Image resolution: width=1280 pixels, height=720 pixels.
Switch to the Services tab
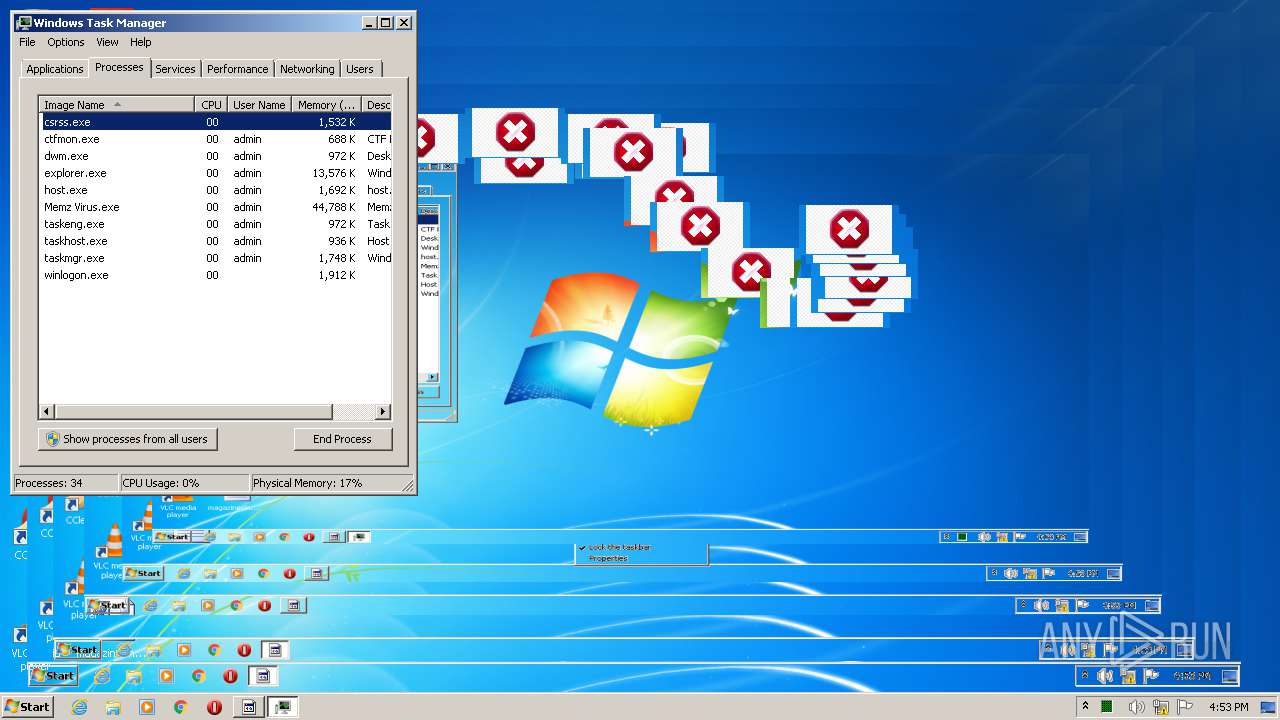click(x=175, y=69)
